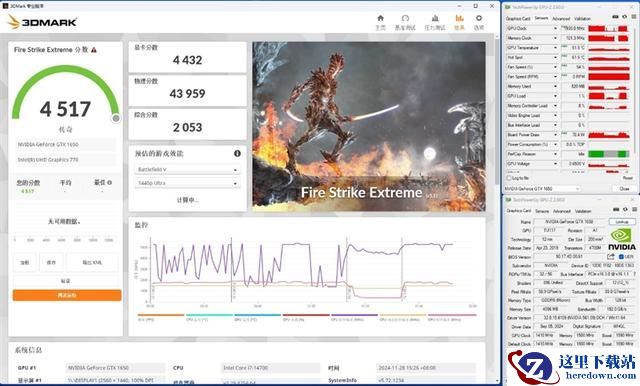Open the 1440p Ultra preset dropdown
This screenshot has height=386, width=640.
click(x=187, y=184)
